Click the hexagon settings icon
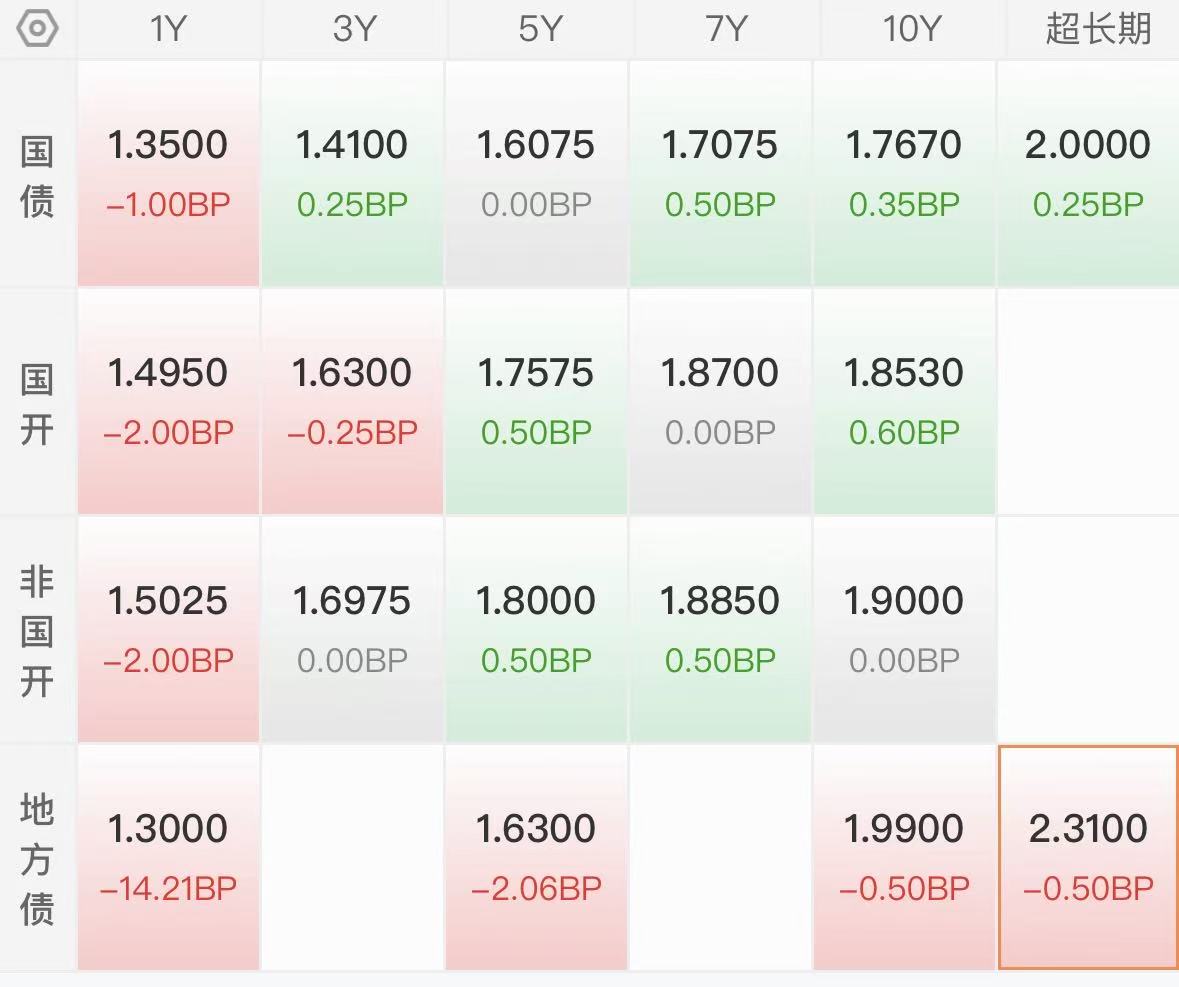The width and height of the screenshot is (1179, 987). point(38,29)
